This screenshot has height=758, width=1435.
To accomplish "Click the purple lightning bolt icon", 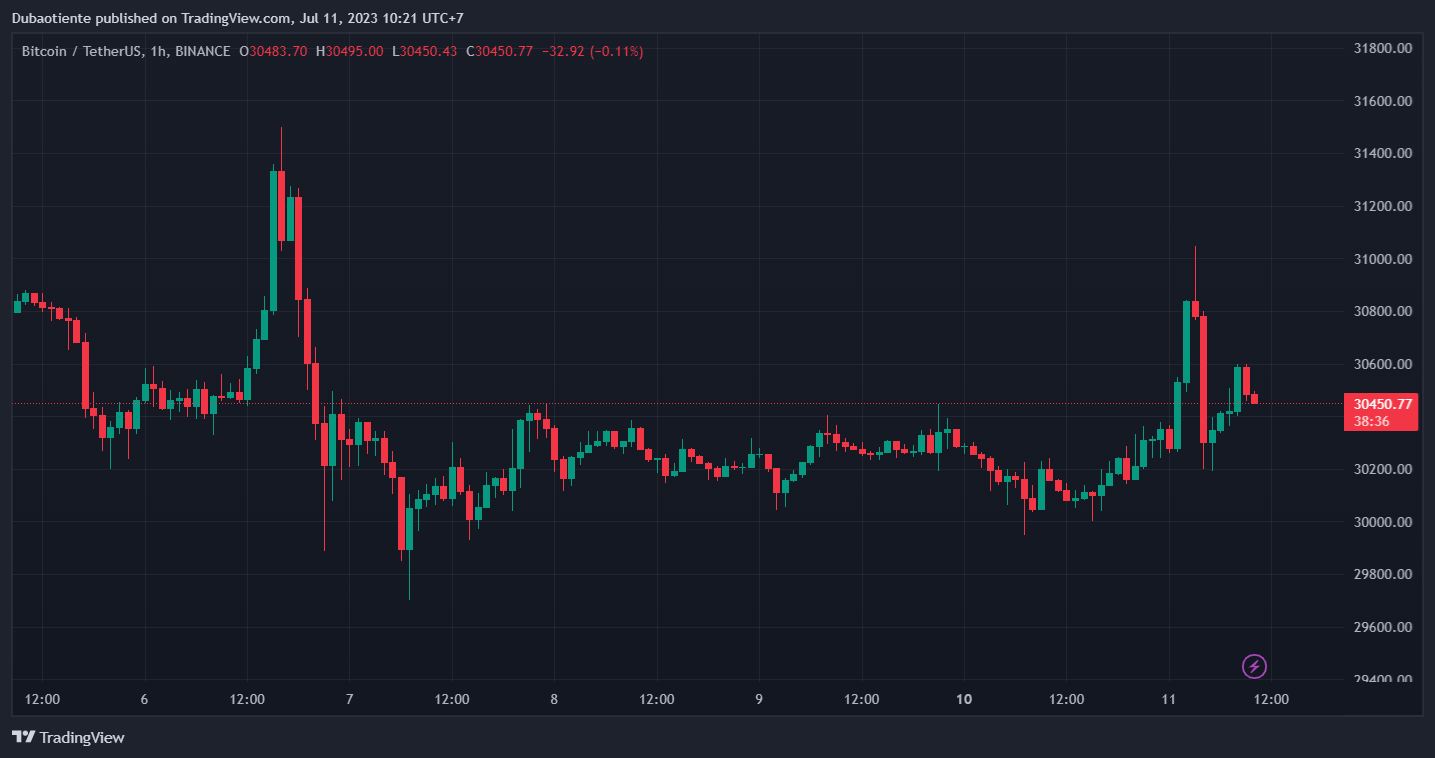I will coord(1254,666).
